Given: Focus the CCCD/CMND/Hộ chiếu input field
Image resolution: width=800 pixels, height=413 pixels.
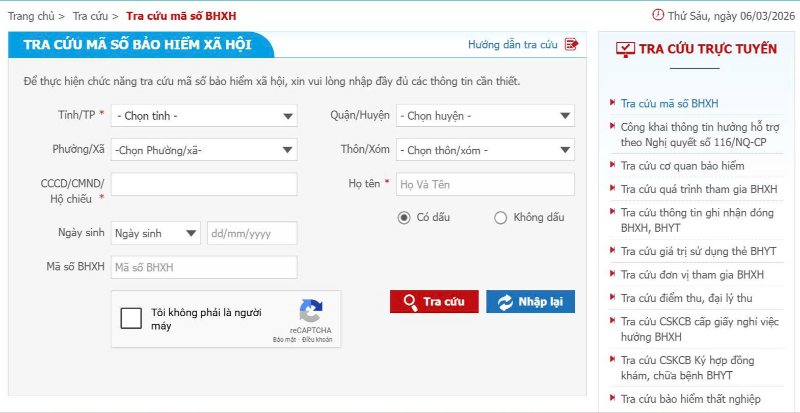Looking at the screenshot, I should click(204, 184).
